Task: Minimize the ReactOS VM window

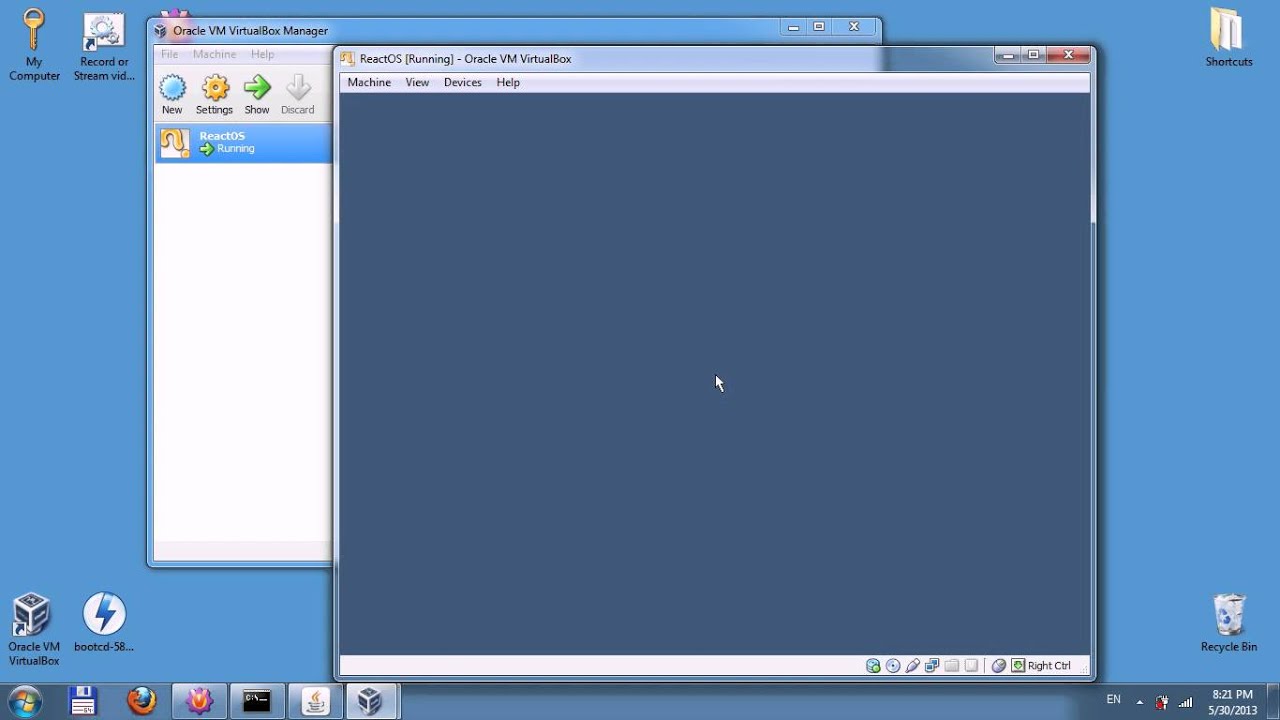Action: tap(1008, 55)
